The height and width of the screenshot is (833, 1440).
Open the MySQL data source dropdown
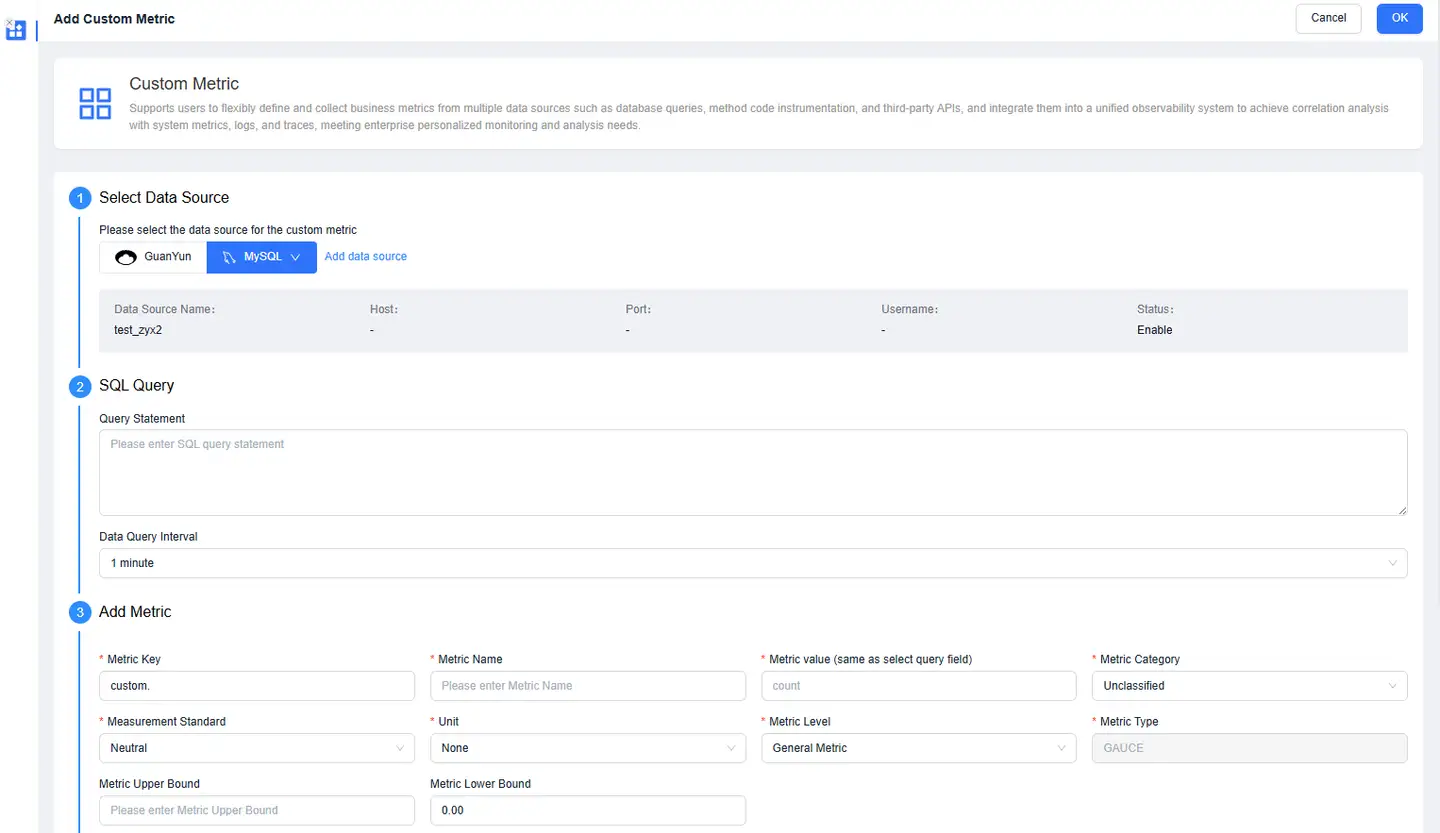(262, 257)
